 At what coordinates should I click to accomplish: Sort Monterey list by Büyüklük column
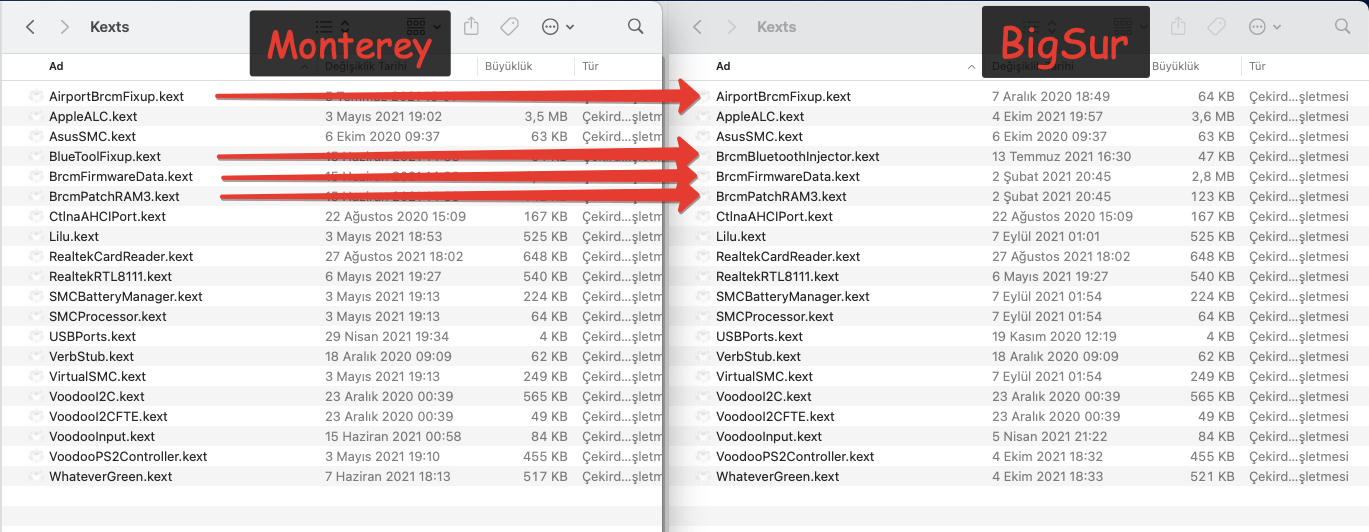pos(509,67)
